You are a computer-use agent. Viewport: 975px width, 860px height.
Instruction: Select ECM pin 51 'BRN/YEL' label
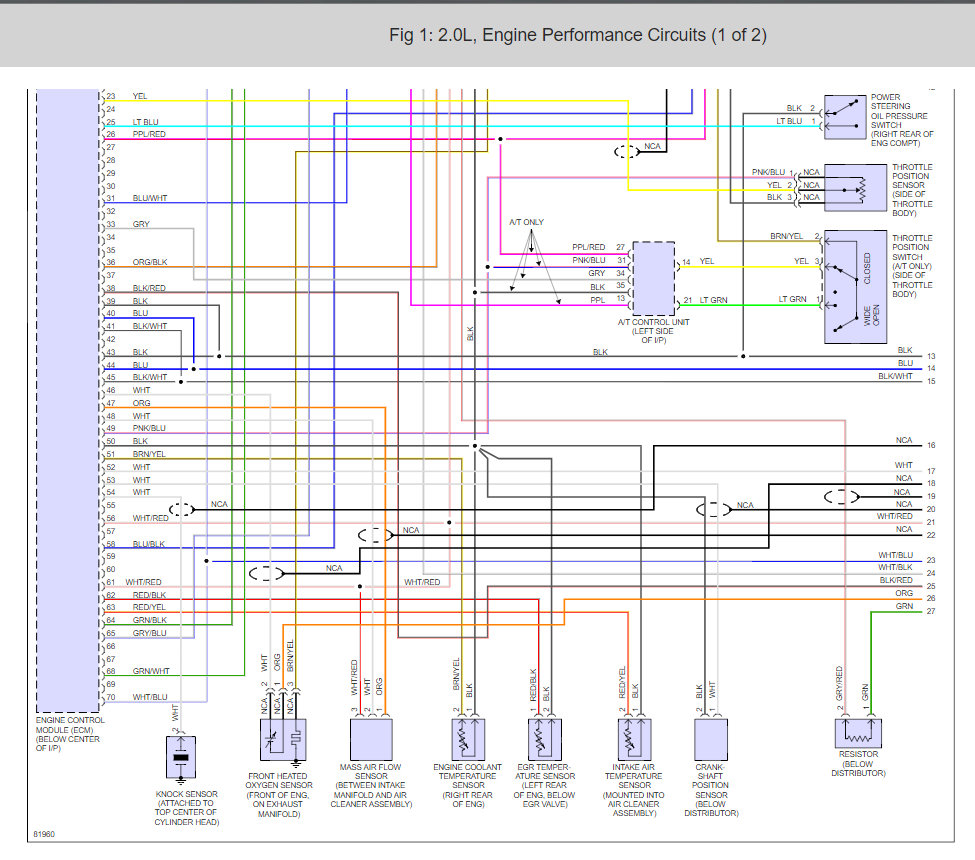(x=149, y=454)
